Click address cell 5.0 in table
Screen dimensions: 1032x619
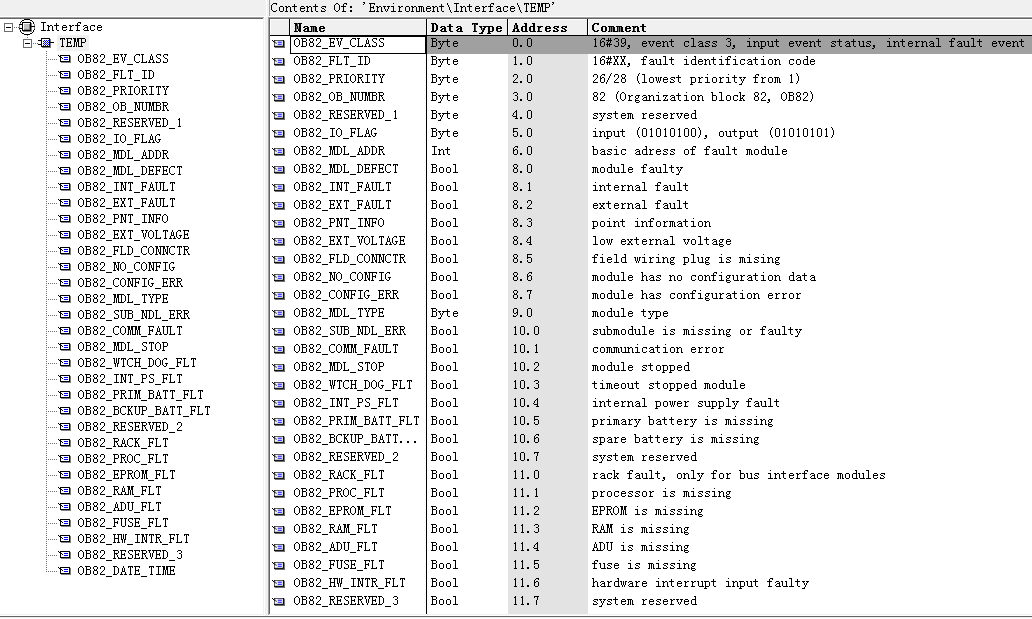pos(547,133)
